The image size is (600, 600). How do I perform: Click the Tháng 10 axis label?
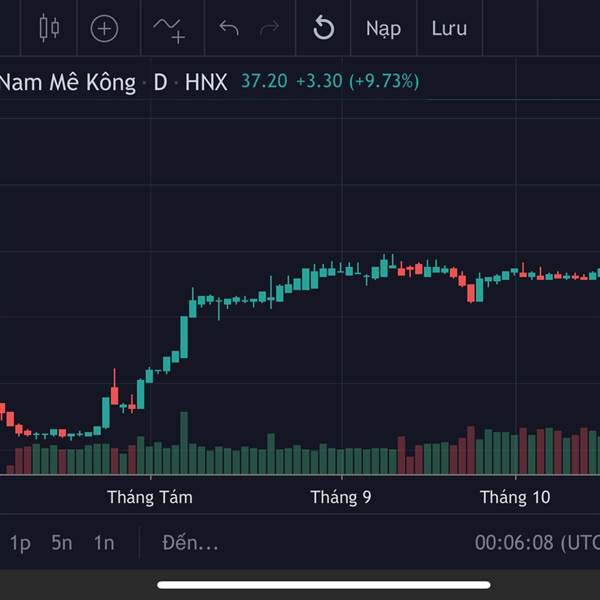click(x=515, y=497)
